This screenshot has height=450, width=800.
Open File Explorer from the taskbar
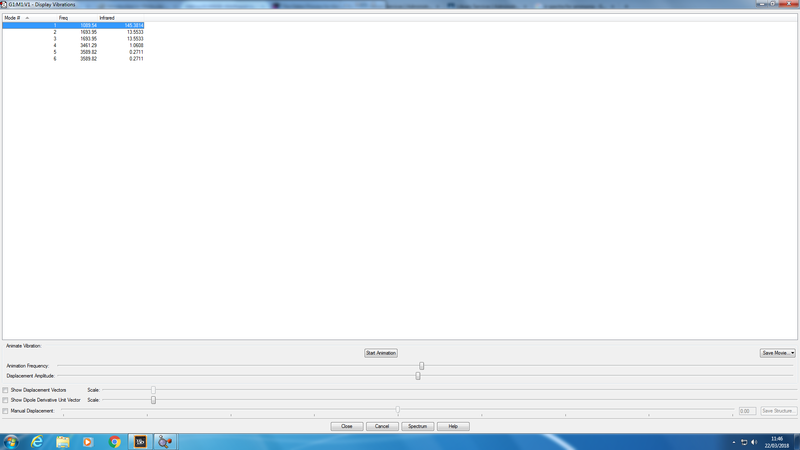[63, 442]
